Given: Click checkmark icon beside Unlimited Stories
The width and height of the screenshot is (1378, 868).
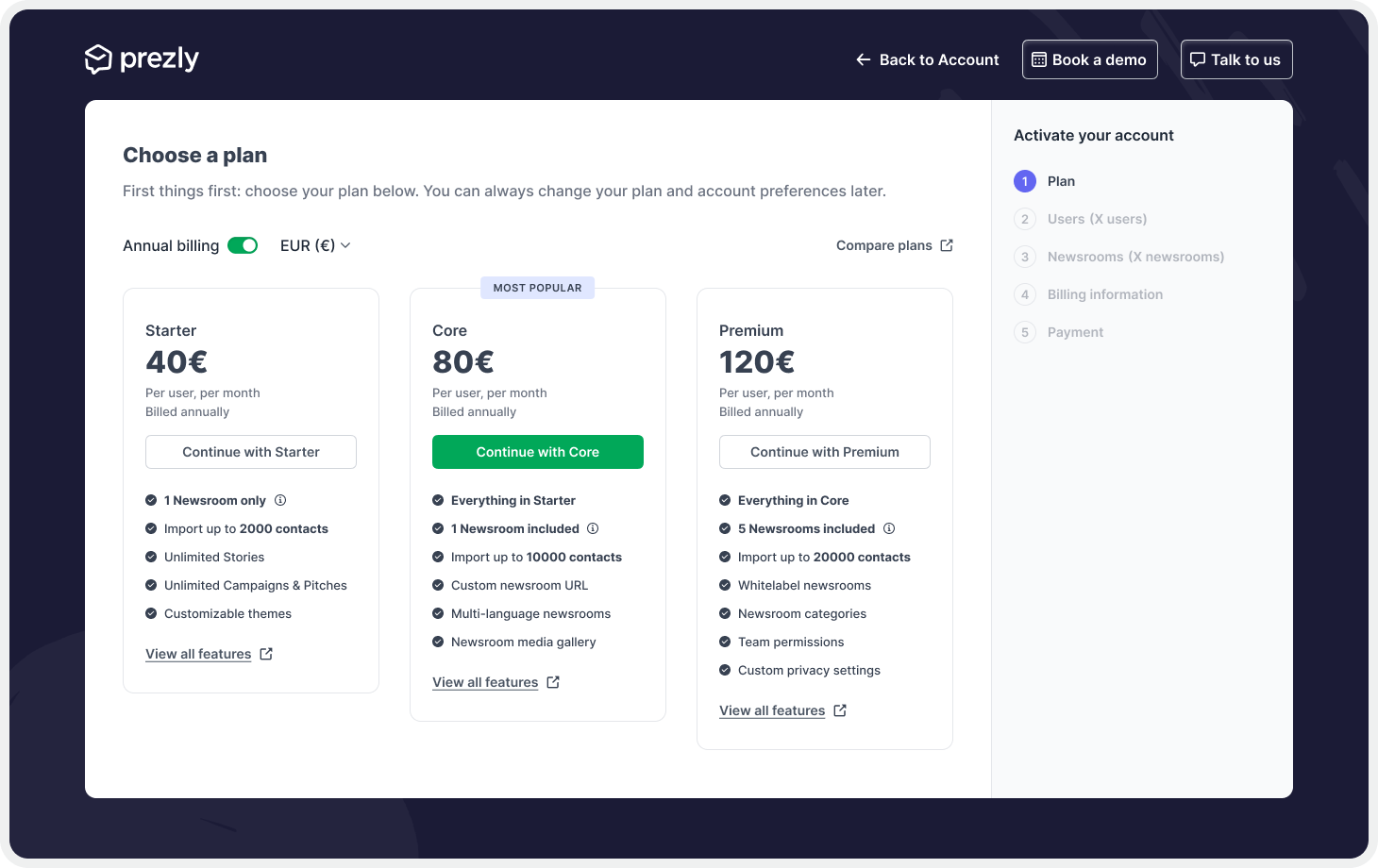Looking at the screenshot, I should [x=151, y=557].
